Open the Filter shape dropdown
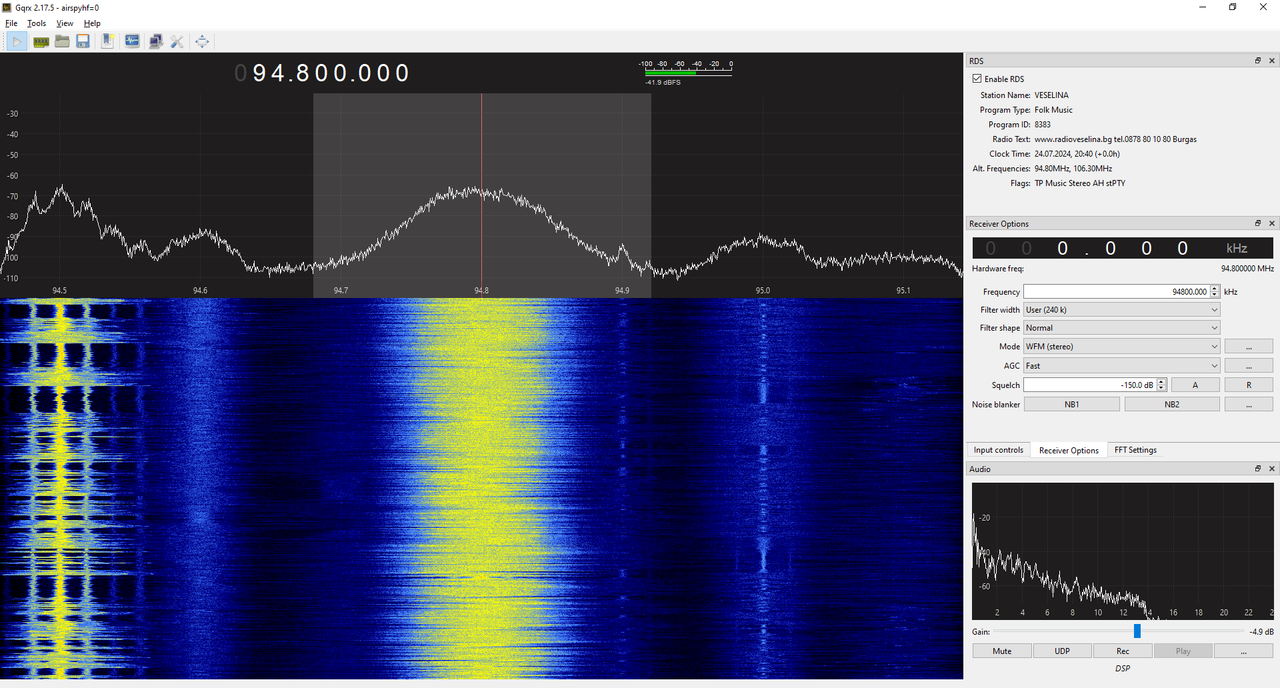The width and height of the screenshot is (1280, 688). 1122,328
